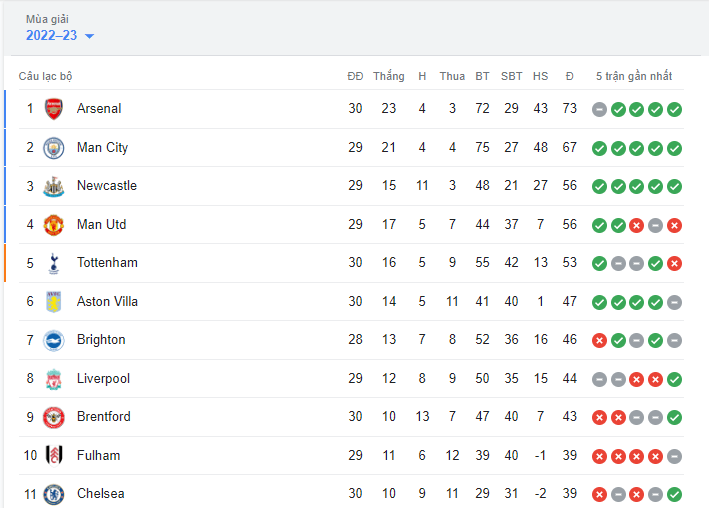
Task: Select the Fulham club crest
Action: point(53,456)
